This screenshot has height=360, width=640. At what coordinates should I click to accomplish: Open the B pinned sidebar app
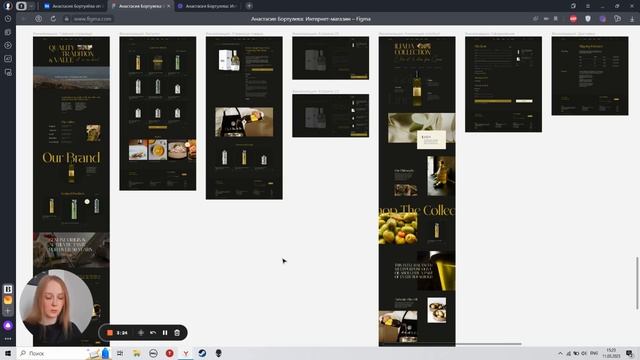8,289
